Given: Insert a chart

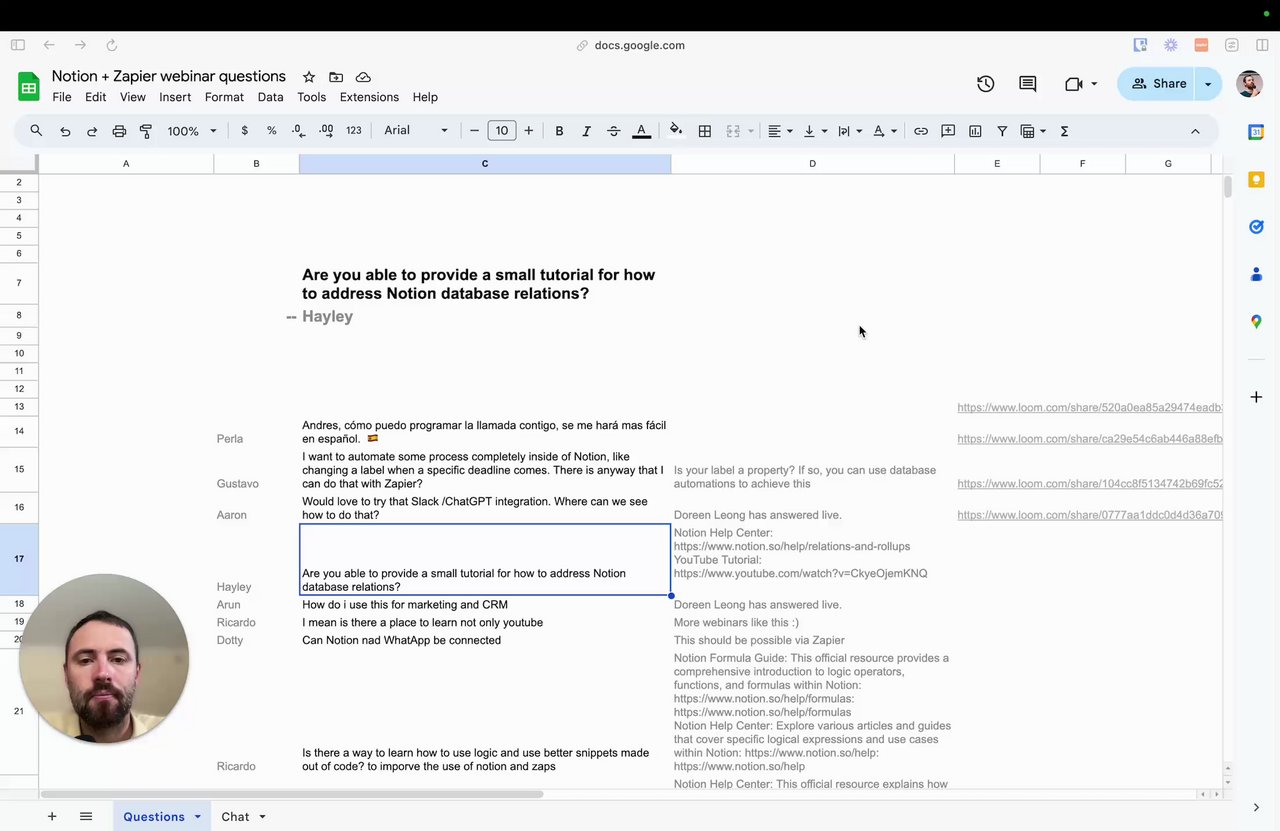Looking at the screenshot, I should [975, 131].
